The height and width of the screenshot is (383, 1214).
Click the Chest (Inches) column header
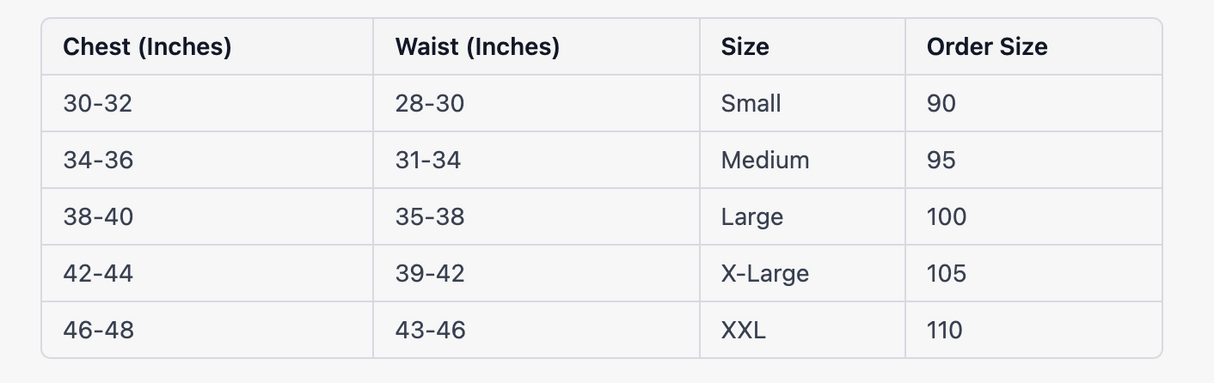(207, 46)
